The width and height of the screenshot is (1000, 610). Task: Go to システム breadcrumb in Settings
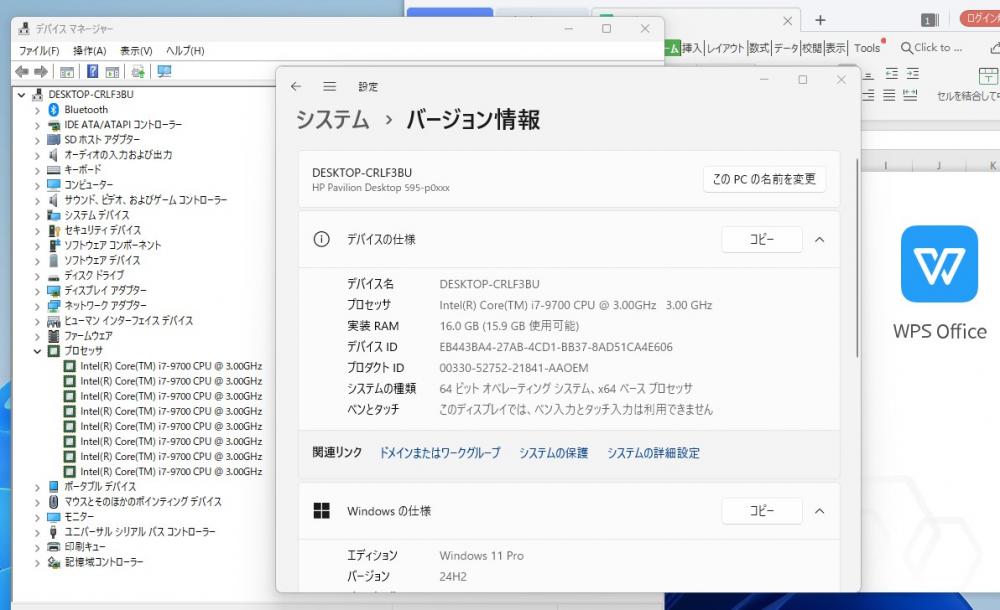[x=332, y=119]
